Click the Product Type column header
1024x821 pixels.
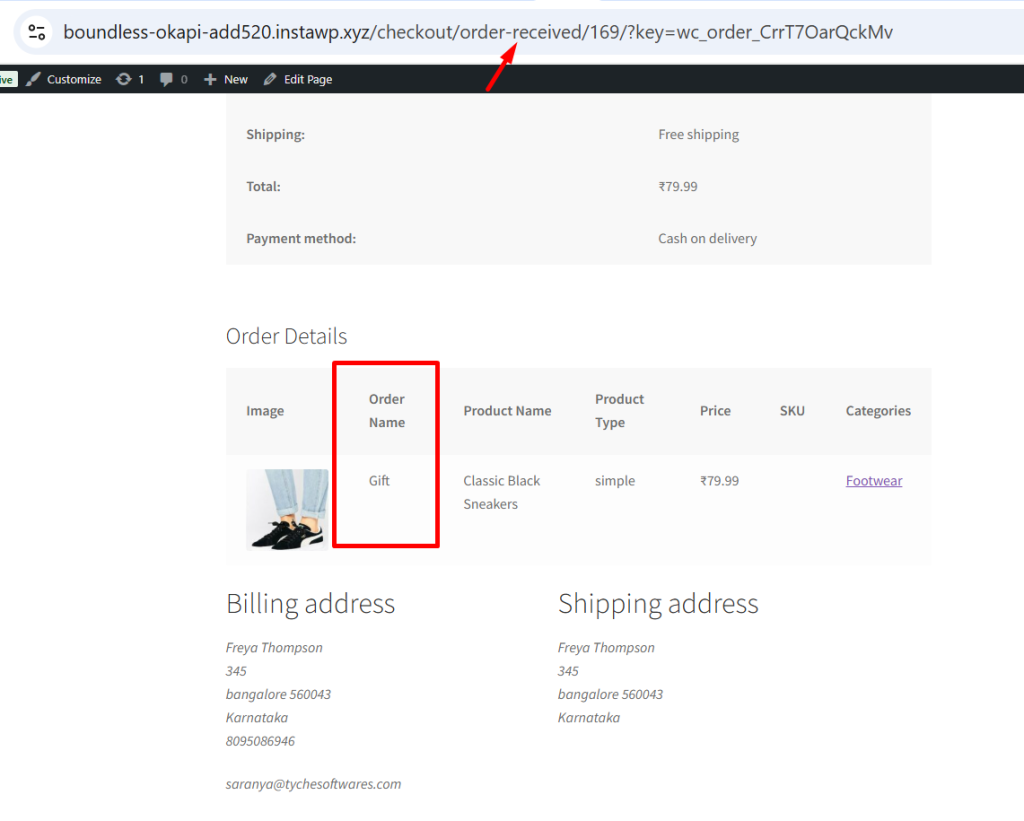click(619, 411)
